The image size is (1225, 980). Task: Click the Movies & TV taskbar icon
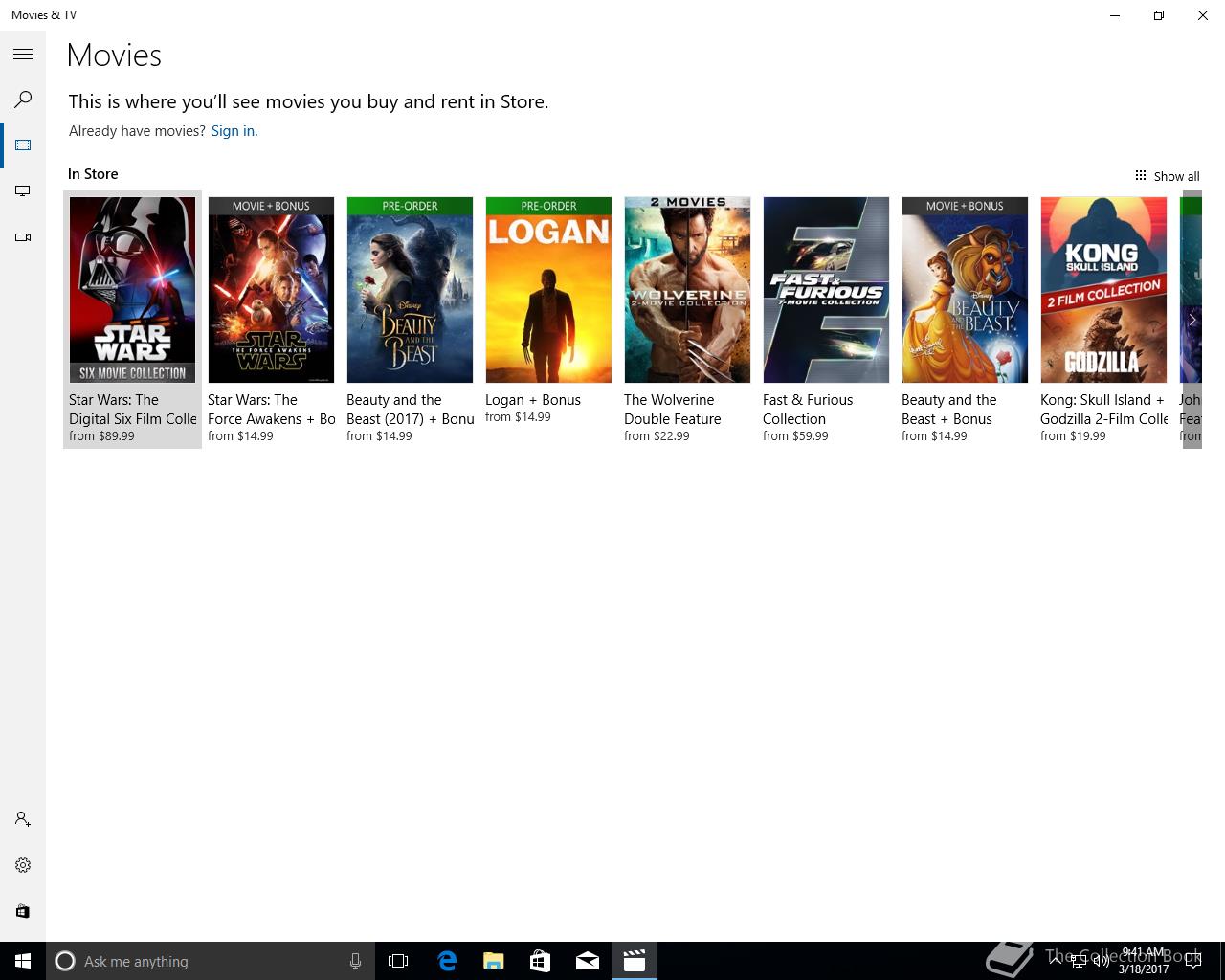tap(635, 961)
